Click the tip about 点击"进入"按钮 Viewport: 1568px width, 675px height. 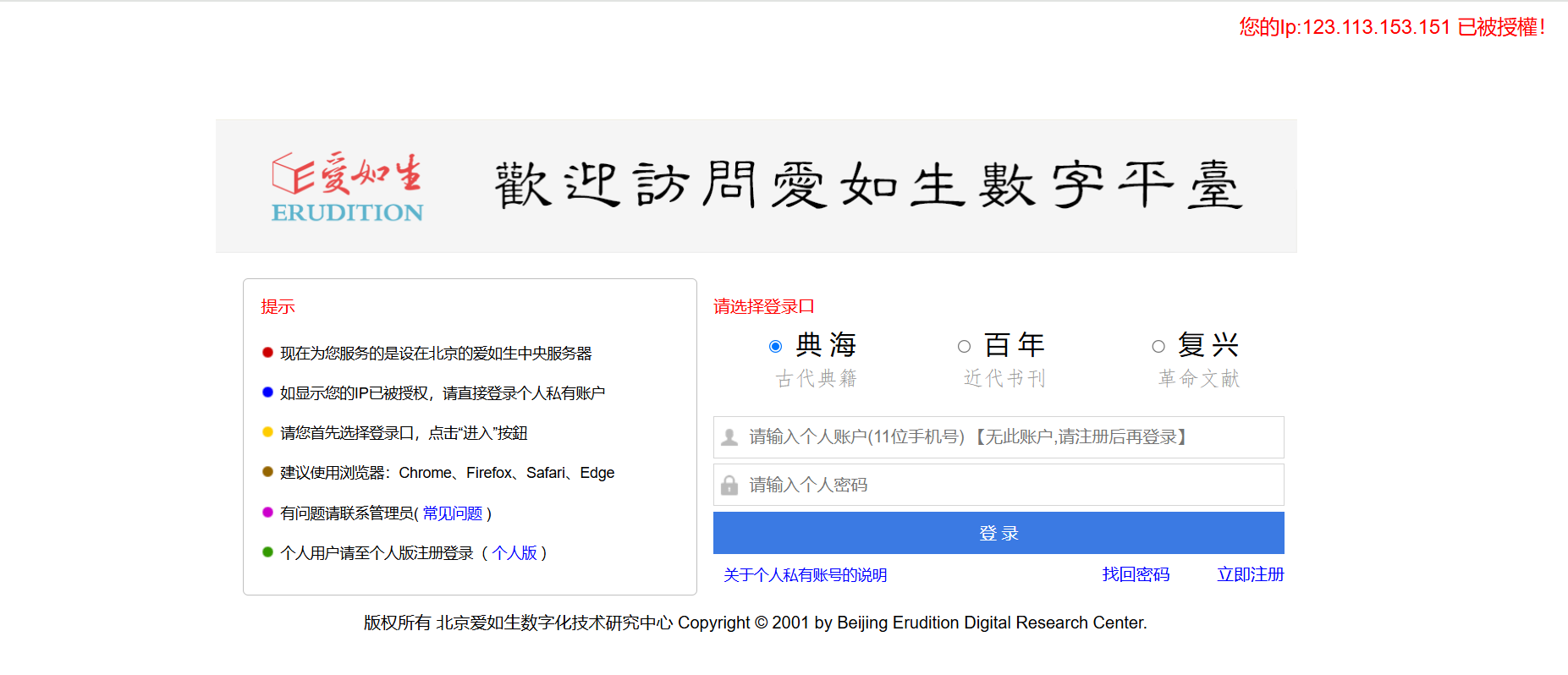[404, 433]
